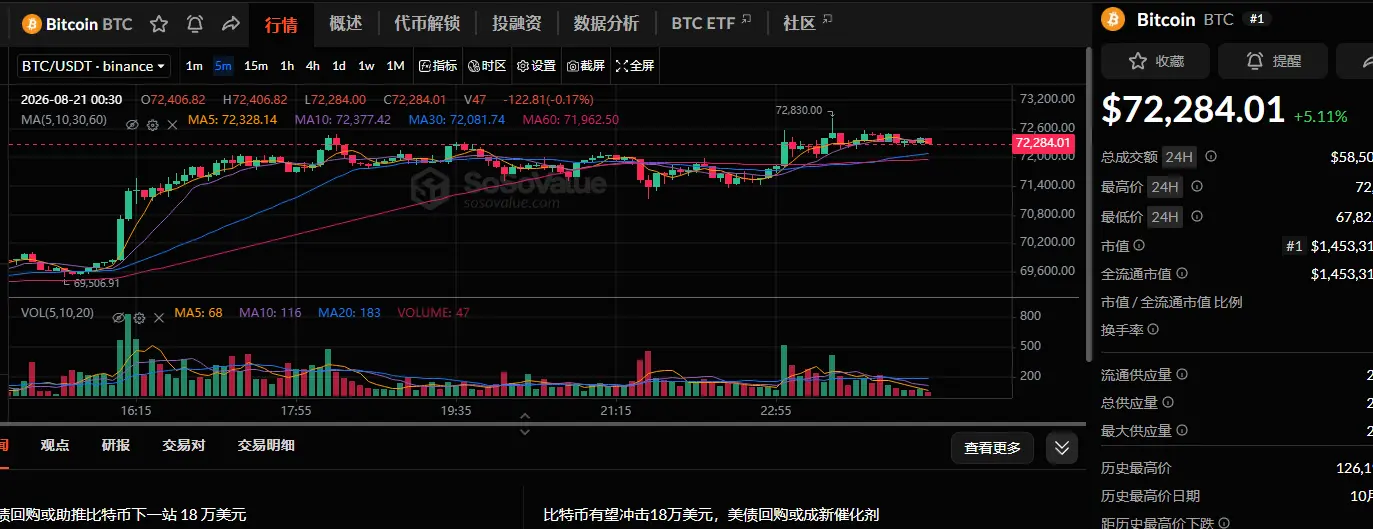Select the 1h timeframe
Image resolution: width=1373 pixels, height=529 pixels.
click(287, 66)
